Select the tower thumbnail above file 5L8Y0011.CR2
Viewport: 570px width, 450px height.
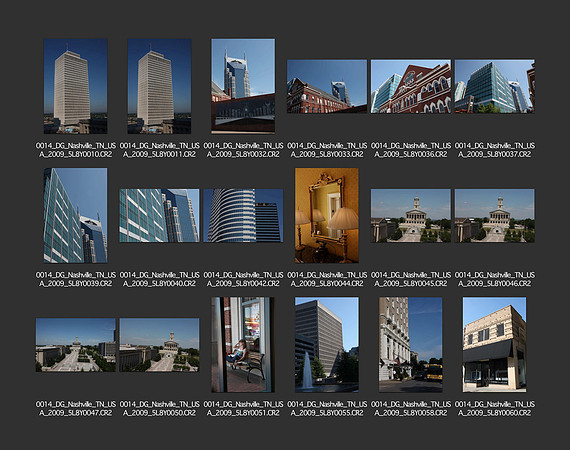pos(159,86)
